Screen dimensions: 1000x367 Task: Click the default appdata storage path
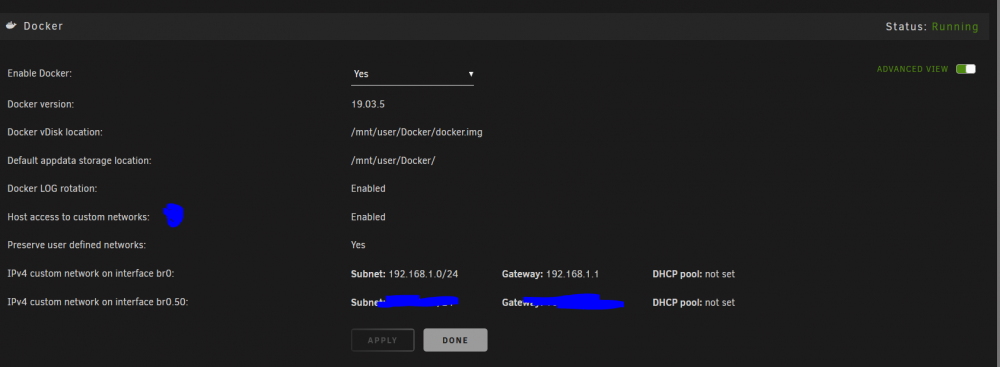coord(393,160)
